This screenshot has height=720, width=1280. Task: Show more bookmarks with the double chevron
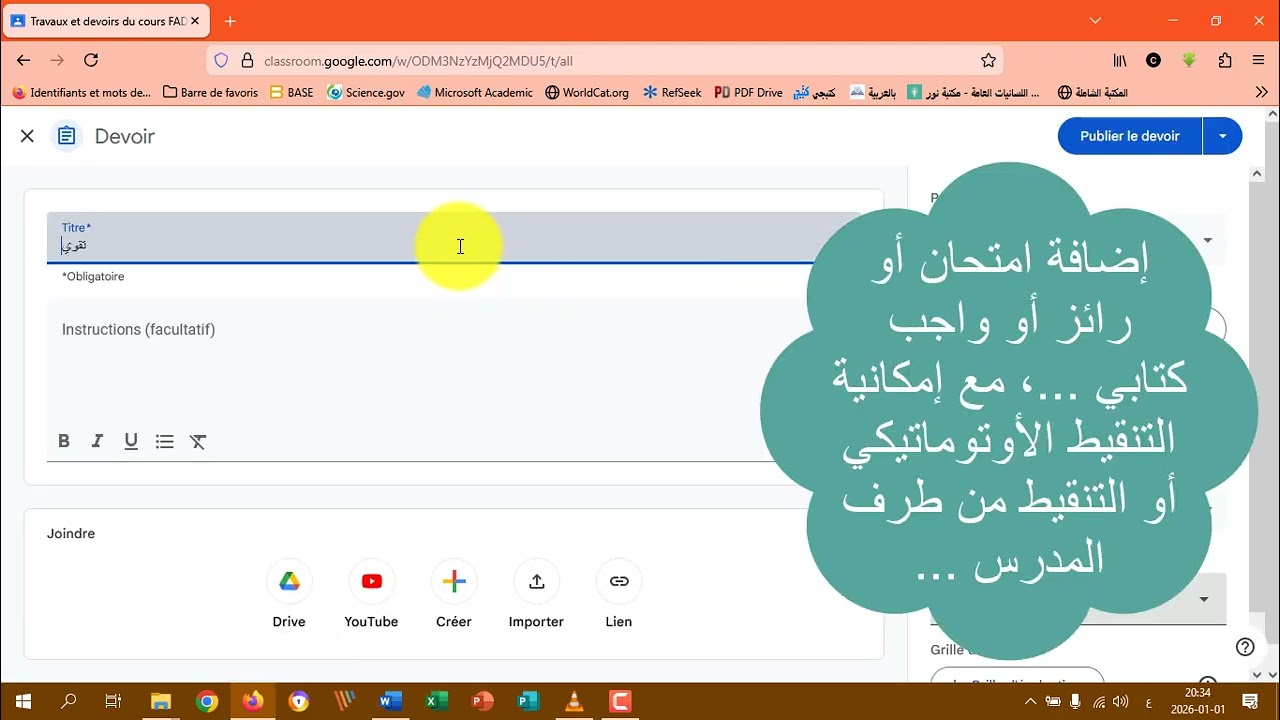[x=1261, y=92]
